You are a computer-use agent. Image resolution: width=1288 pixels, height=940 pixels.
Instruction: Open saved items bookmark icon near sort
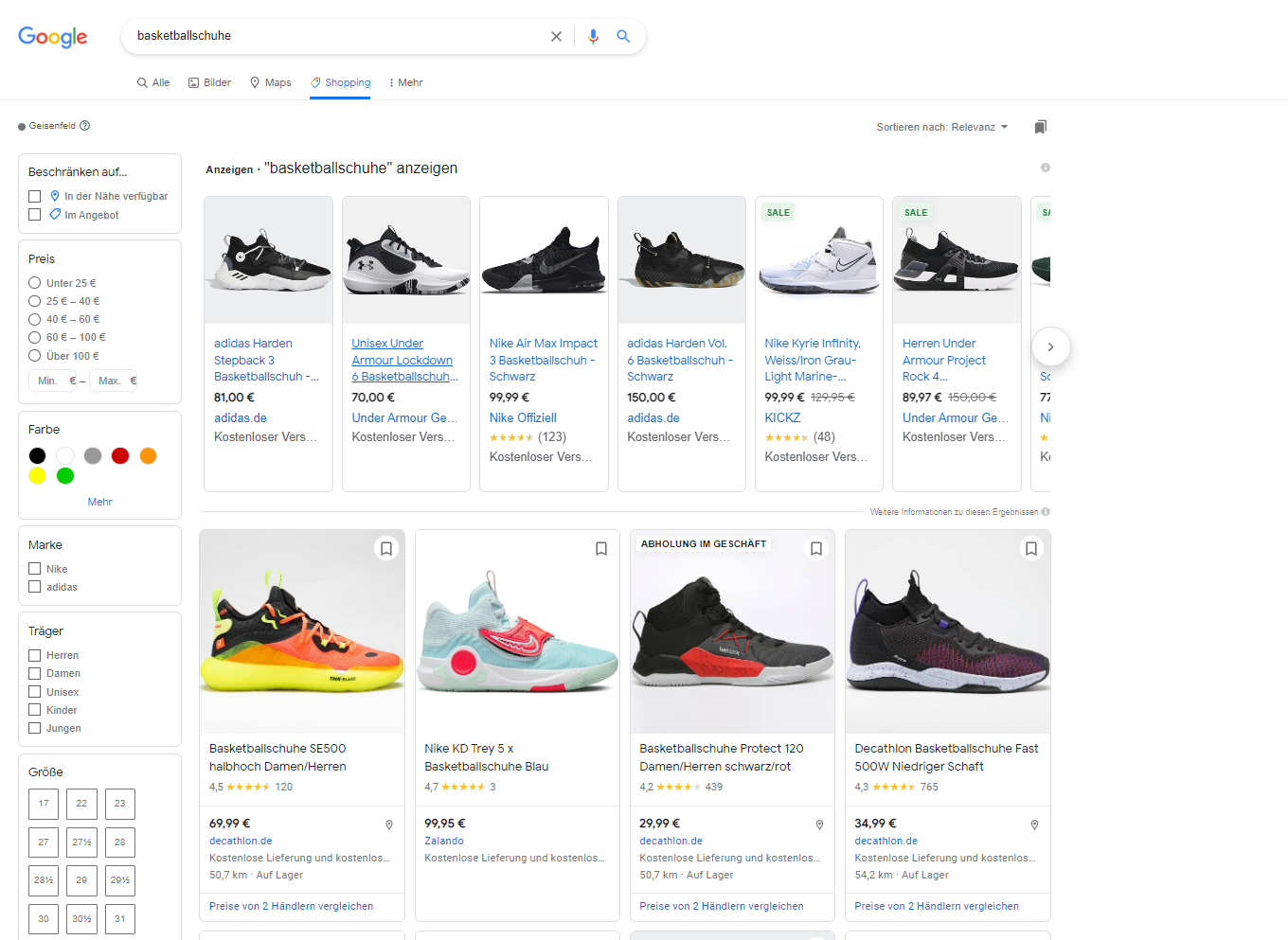point(1041,127)
